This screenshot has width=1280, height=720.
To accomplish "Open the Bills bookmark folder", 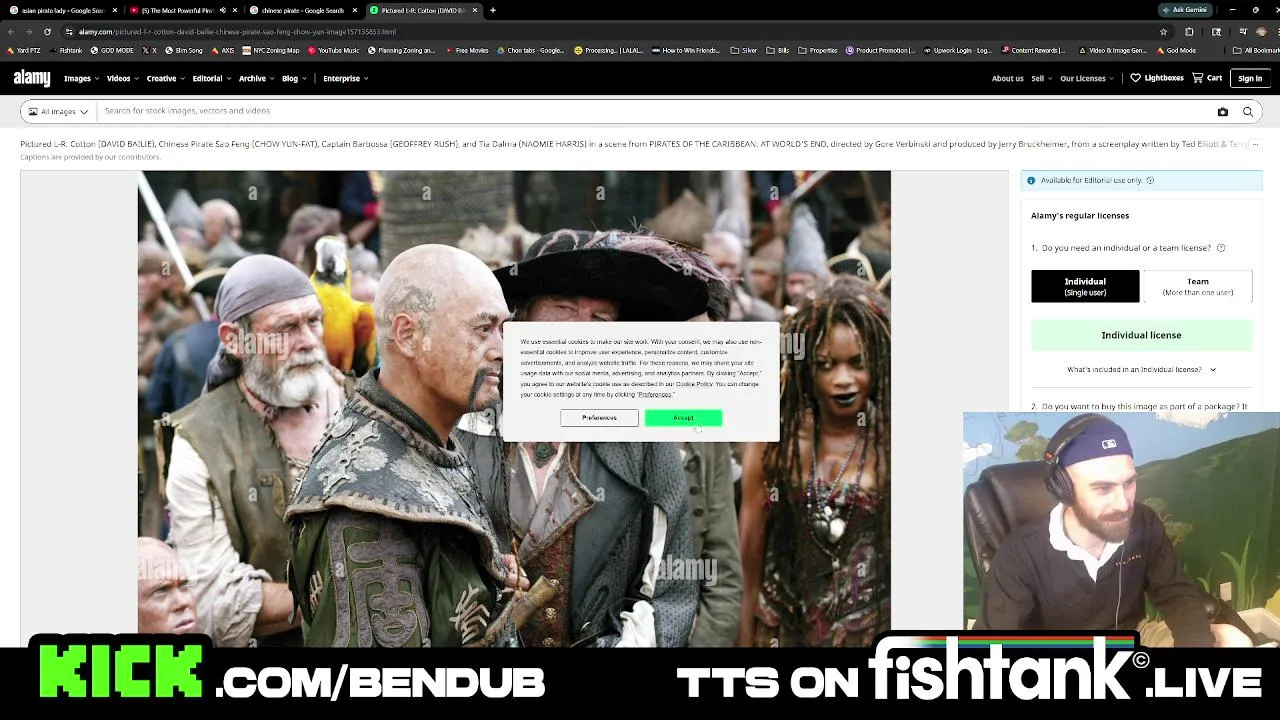I will coord(777,50).
